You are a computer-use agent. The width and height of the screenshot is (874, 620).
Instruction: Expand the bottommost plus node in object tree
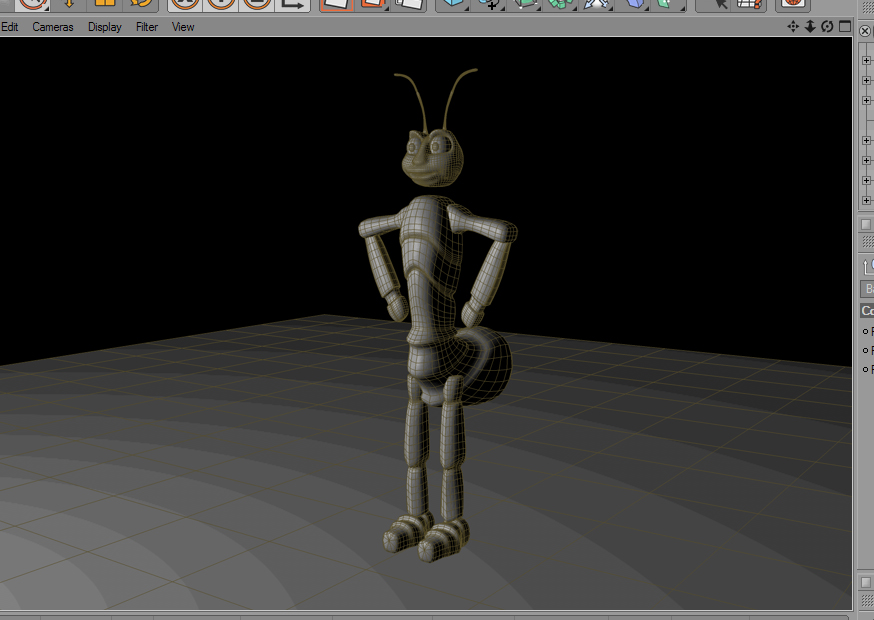click(x=866, y=200)
